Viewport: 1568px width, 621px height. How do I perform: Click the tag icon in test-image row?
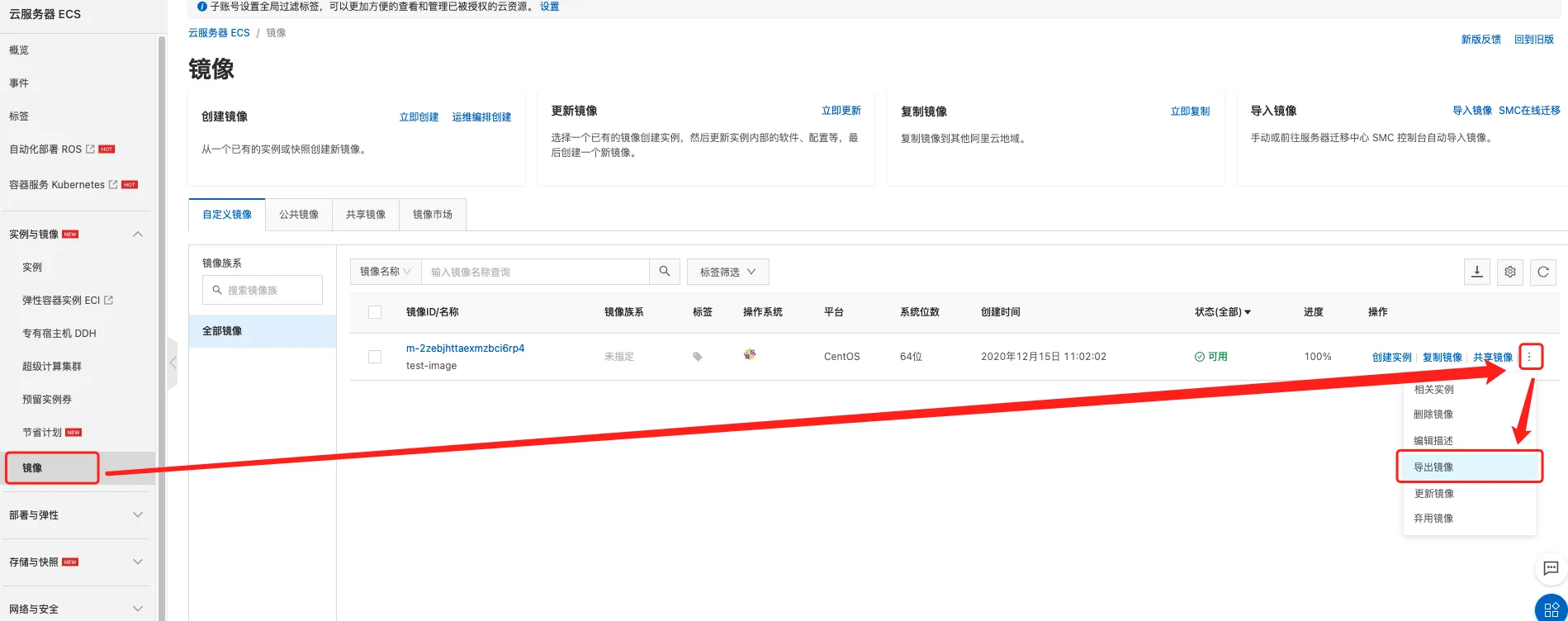698,357
